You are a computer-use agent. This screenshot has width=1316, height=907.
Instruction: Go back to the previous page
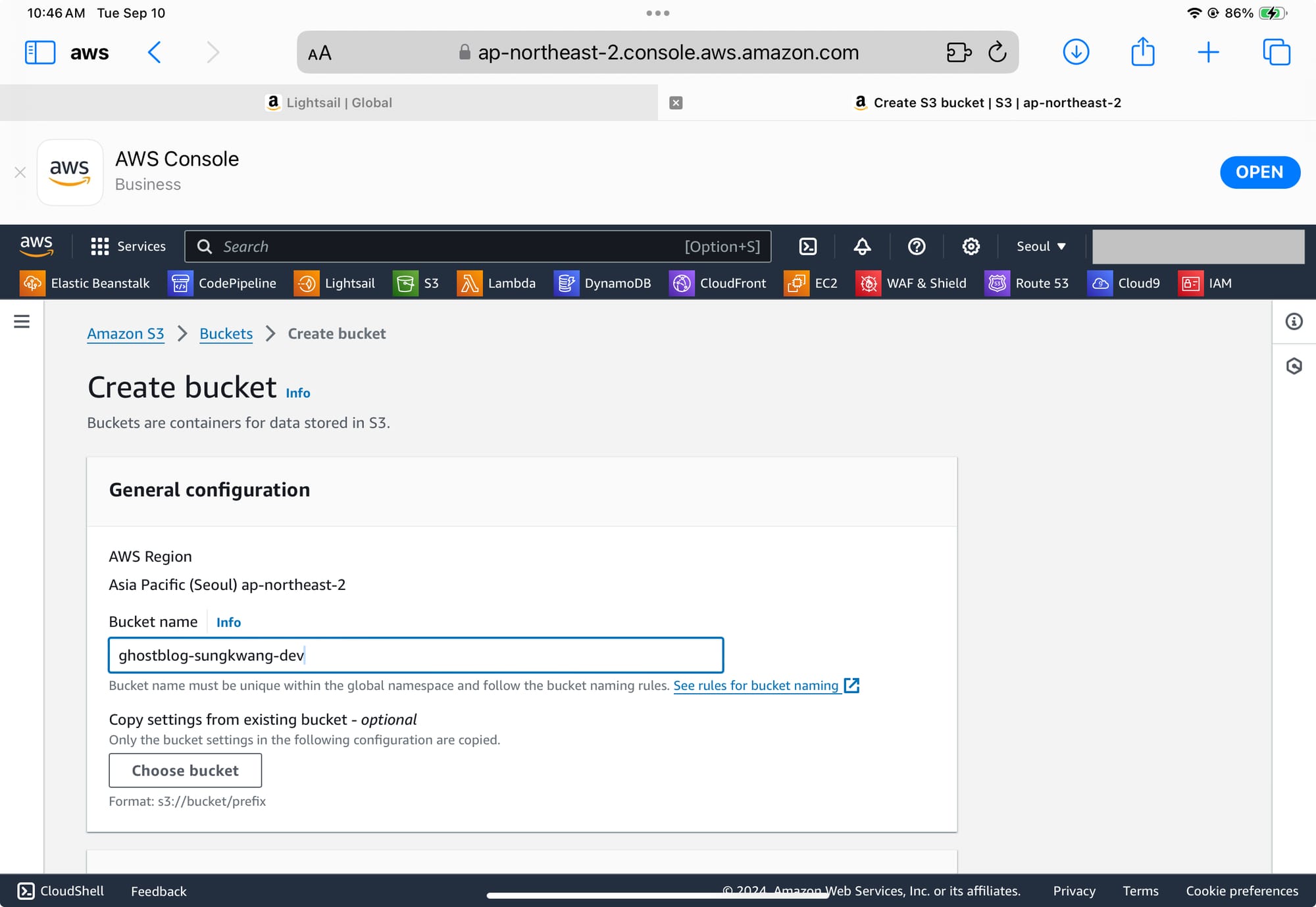(x=155, y=52)
